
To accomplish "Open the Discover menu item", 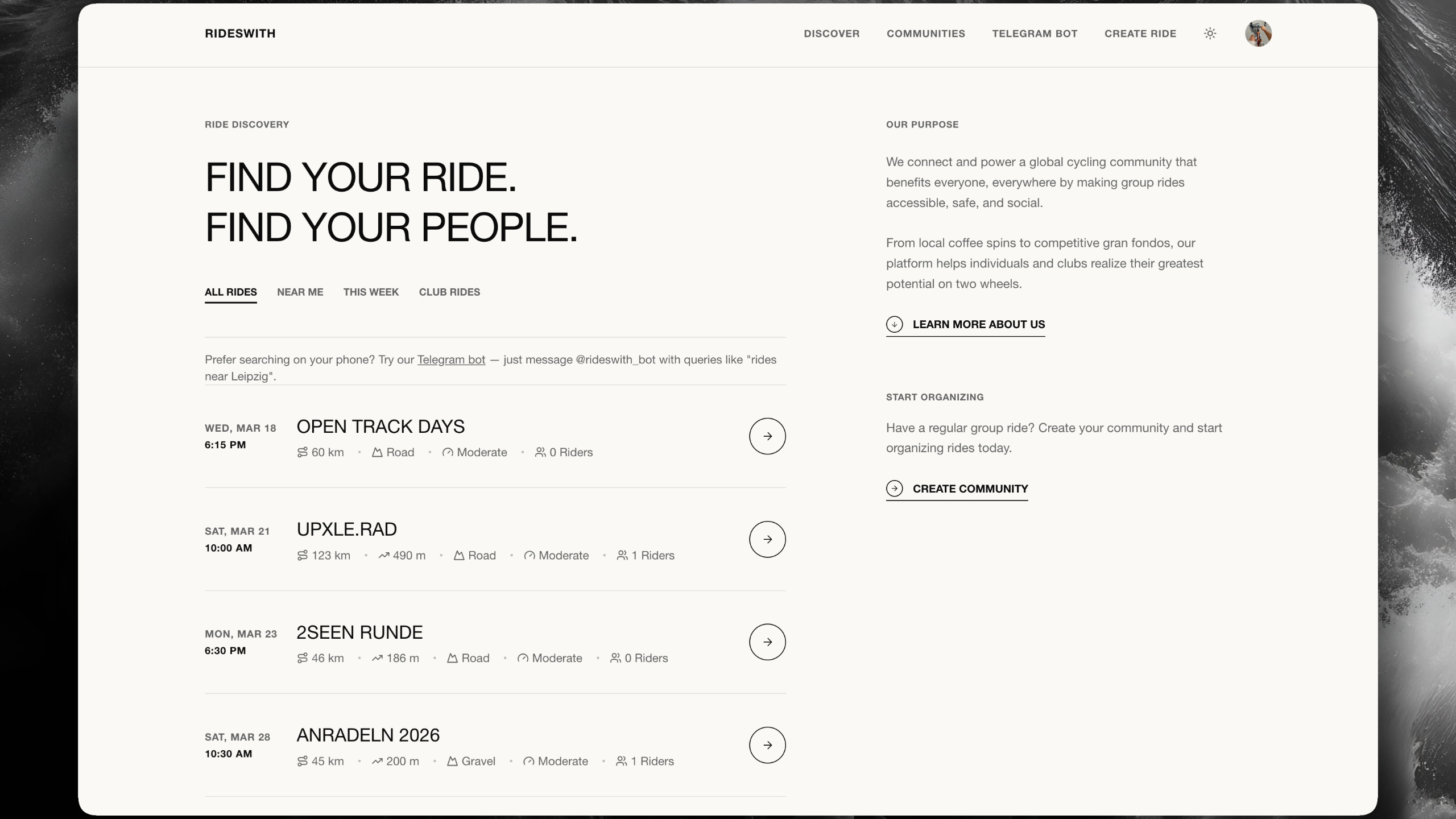I will 832,34.
